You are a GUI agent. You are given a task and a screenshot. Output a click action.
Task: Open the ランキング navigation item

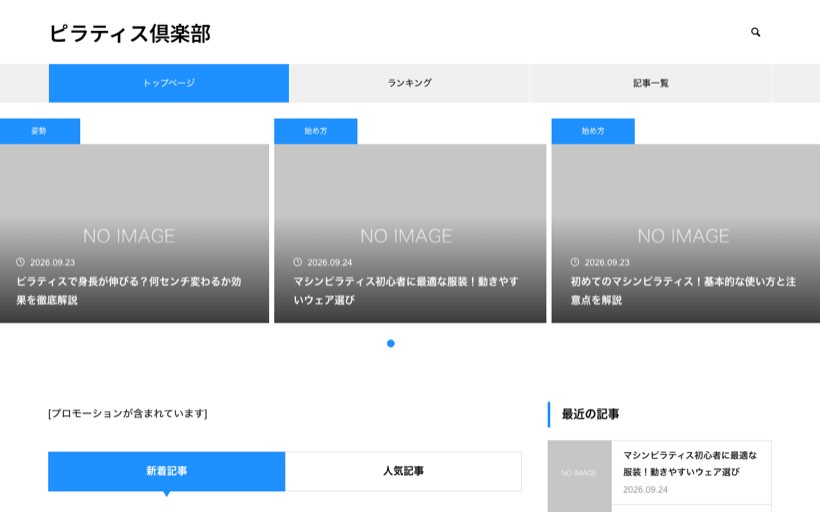click(x=409, y=83)
